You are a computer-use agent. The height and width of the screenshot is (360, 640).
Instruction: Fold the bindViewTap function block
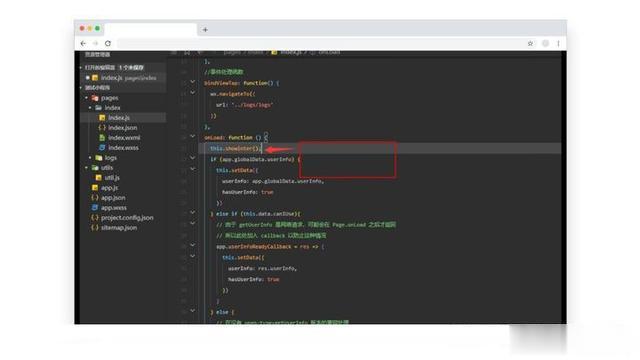[193, 82]
